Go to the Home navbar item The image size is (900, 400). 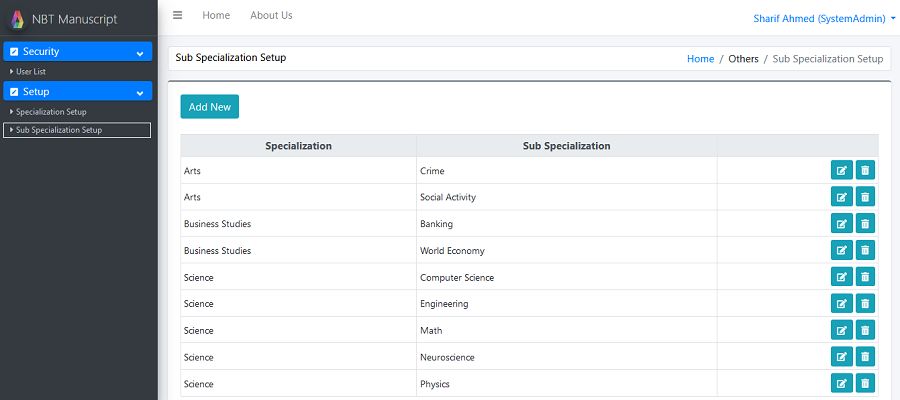click(216, 15)
